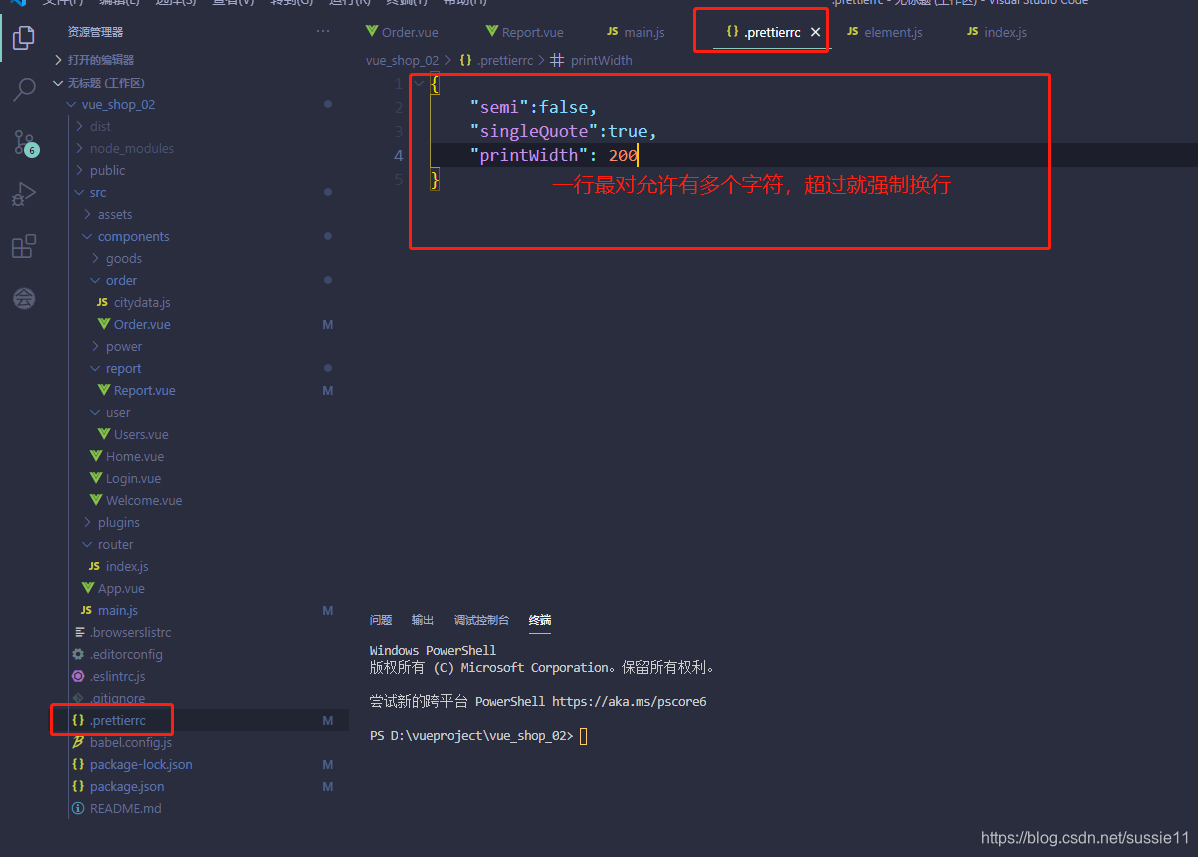Expand the assets folder

pyautogui.click(x=87, y=215)
